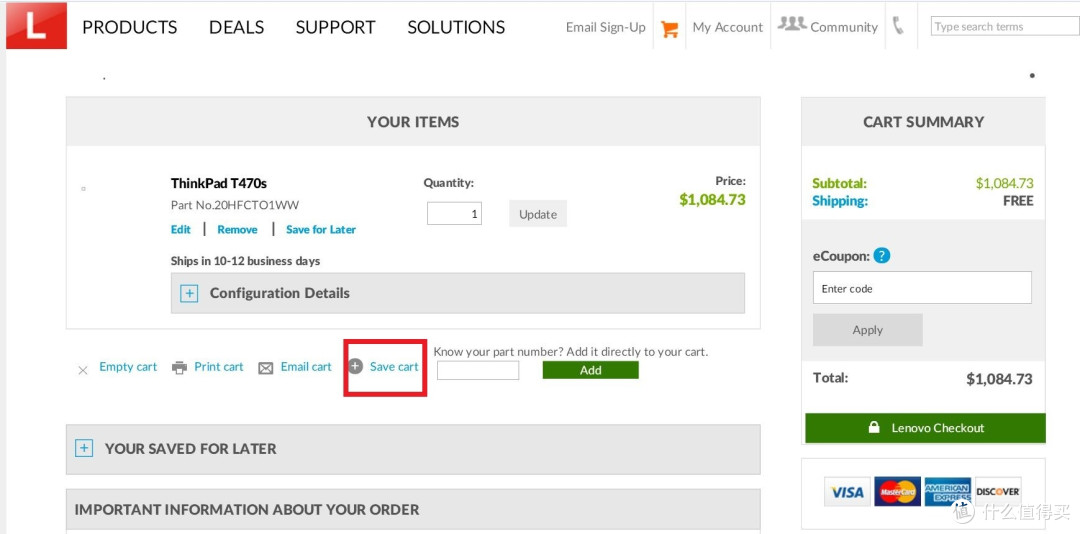Screen dimensions: 1080x534
Task: Expand Your Saved For Later section
Action: (84, 449)
